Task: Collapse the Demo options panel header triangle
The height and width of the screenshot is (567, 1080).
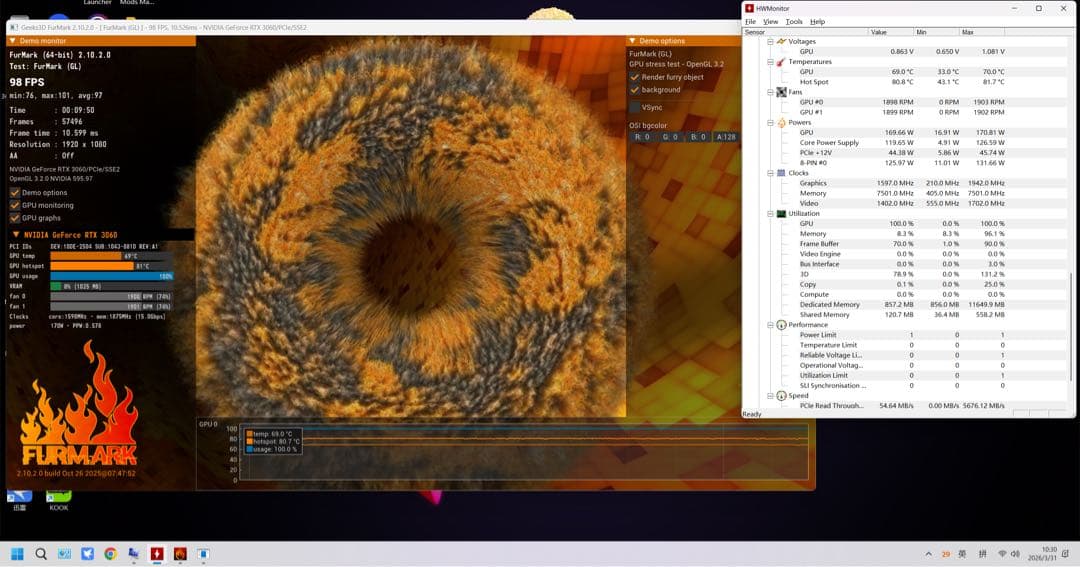Action: pyautogui.click(x=632, y=41)
